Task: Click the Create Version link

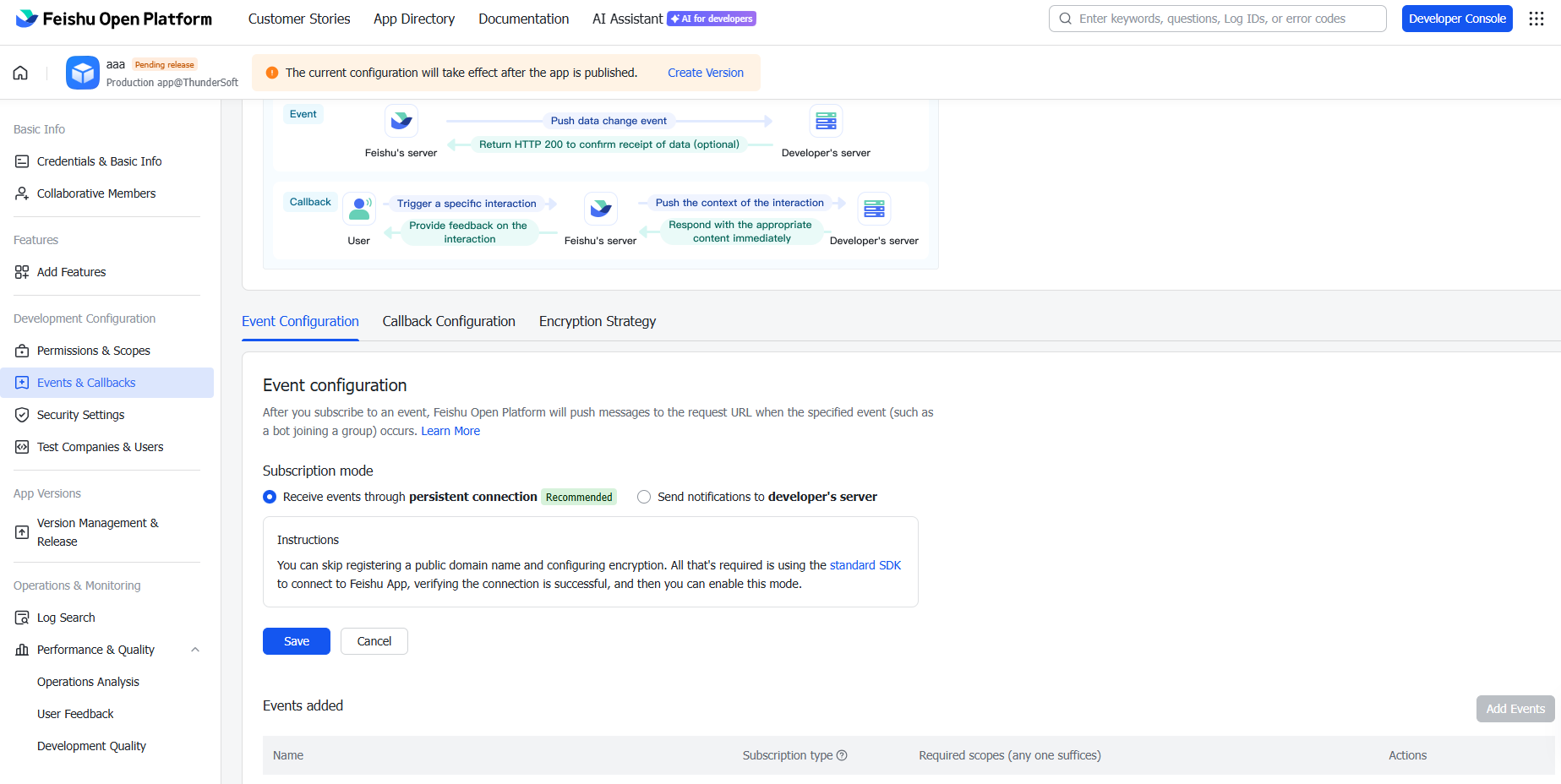Action: coord(706,73)
